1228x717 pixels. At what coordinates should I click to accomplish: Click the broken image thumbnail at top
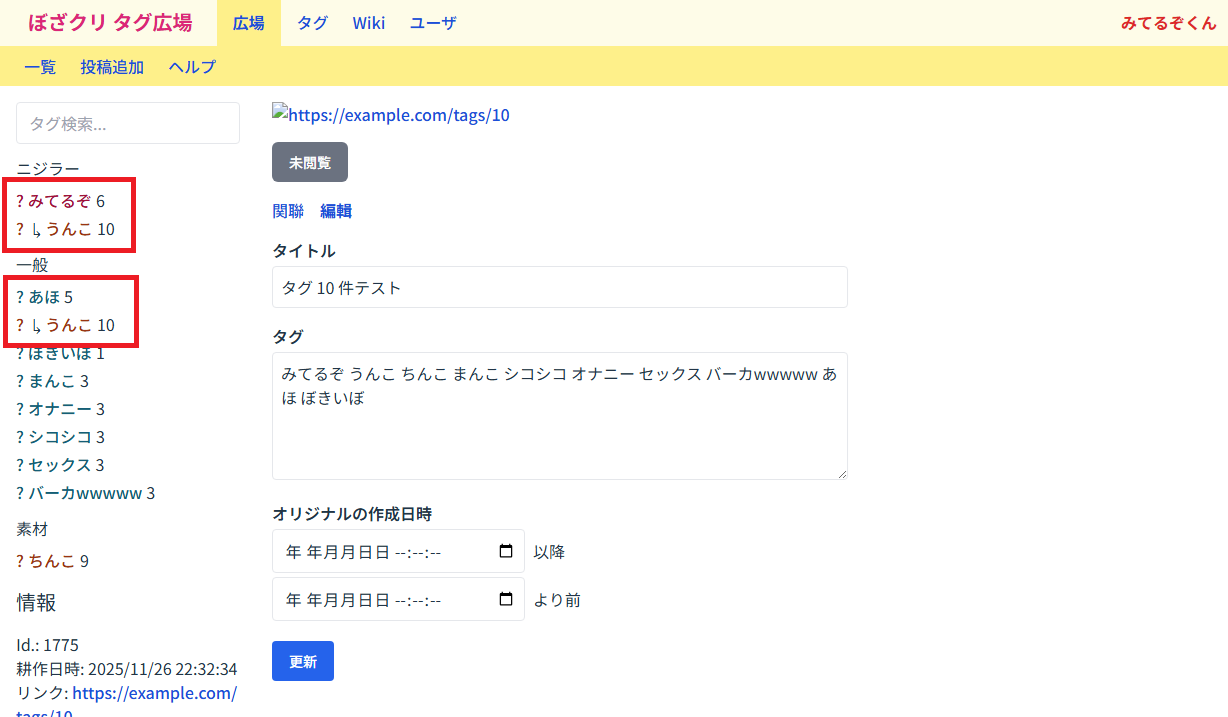tap(280, 115)
